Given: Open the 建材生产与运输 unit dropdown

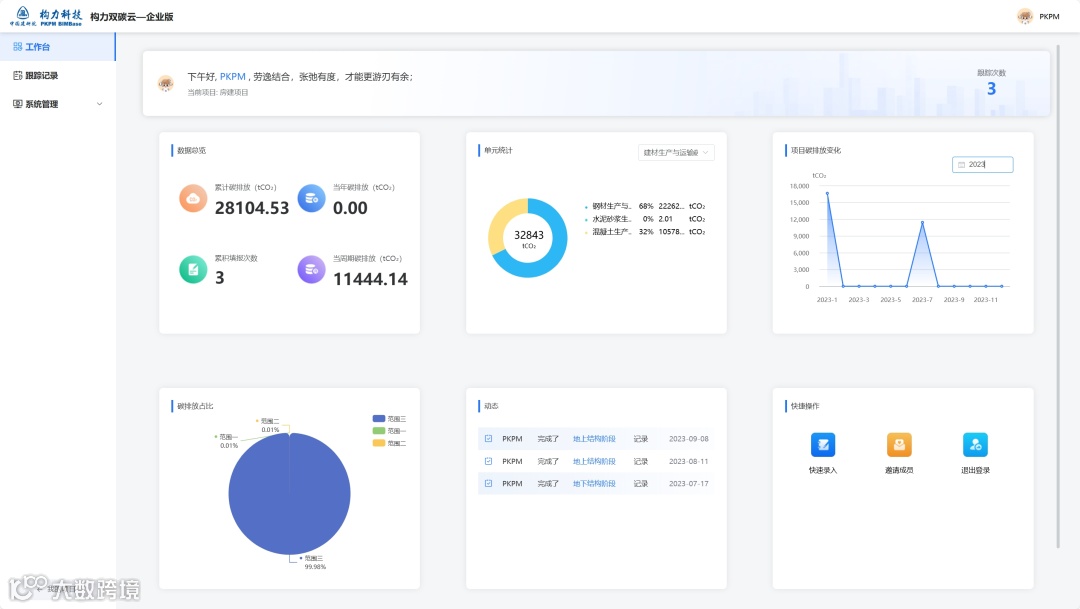Looking at the screenshot, I should [x=676, y=152].
